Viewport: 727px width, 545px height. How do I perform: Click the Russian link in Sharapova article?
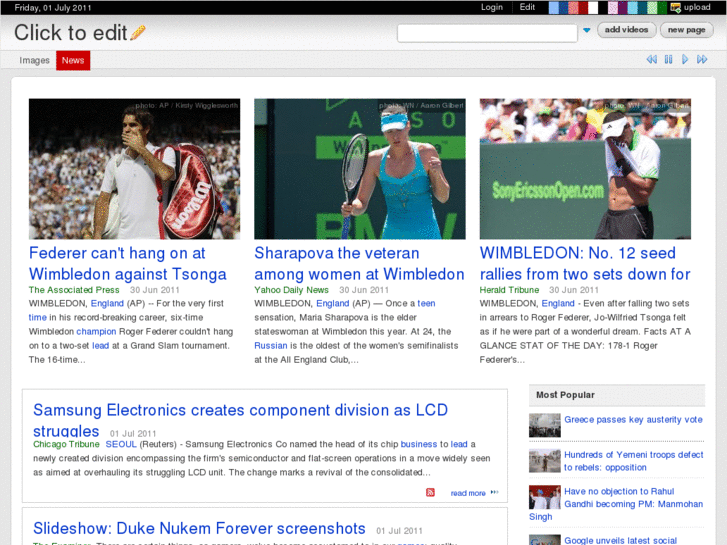point(271,346)
